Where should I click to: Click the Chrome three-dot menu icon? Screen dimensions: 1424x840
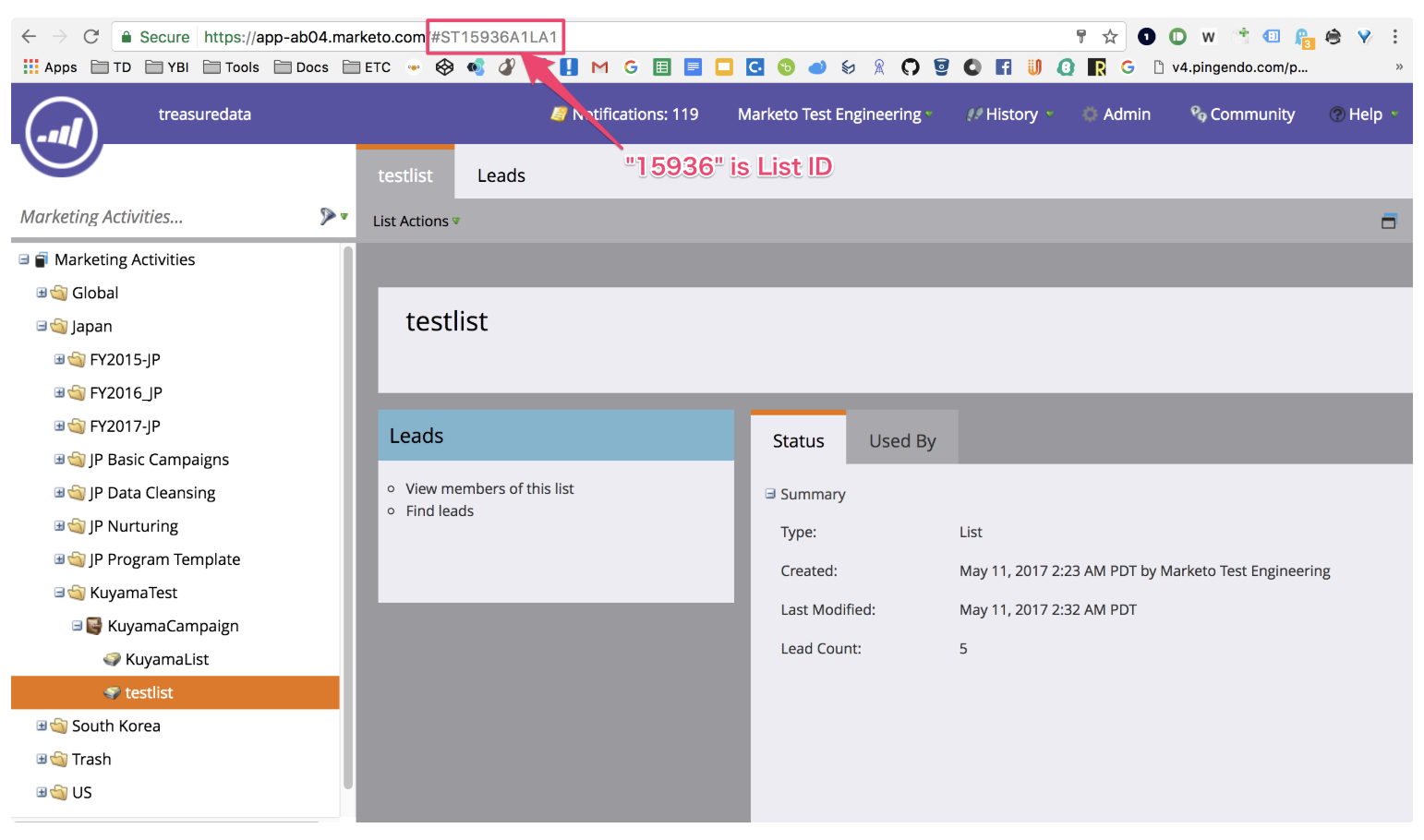[x=1394, y=37]
